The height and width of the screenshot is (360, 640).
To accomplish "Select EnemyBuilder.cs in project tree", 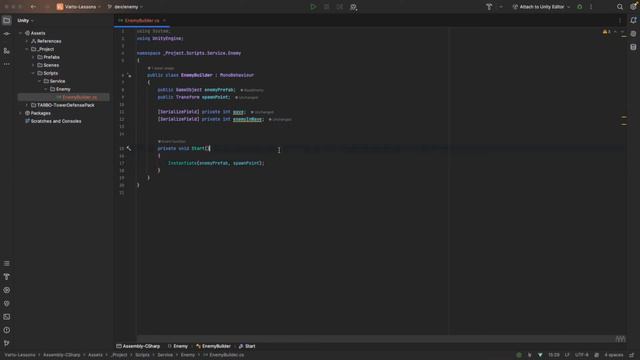I will pyautogui.click(x=80, y=97).
